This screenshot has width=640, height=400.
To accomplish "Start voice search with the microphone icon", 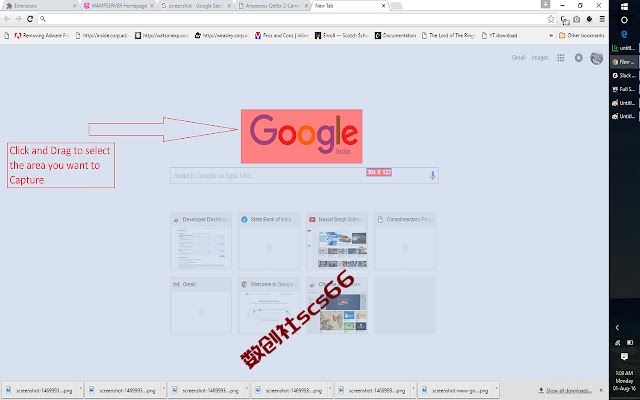I will coord(432,176).
